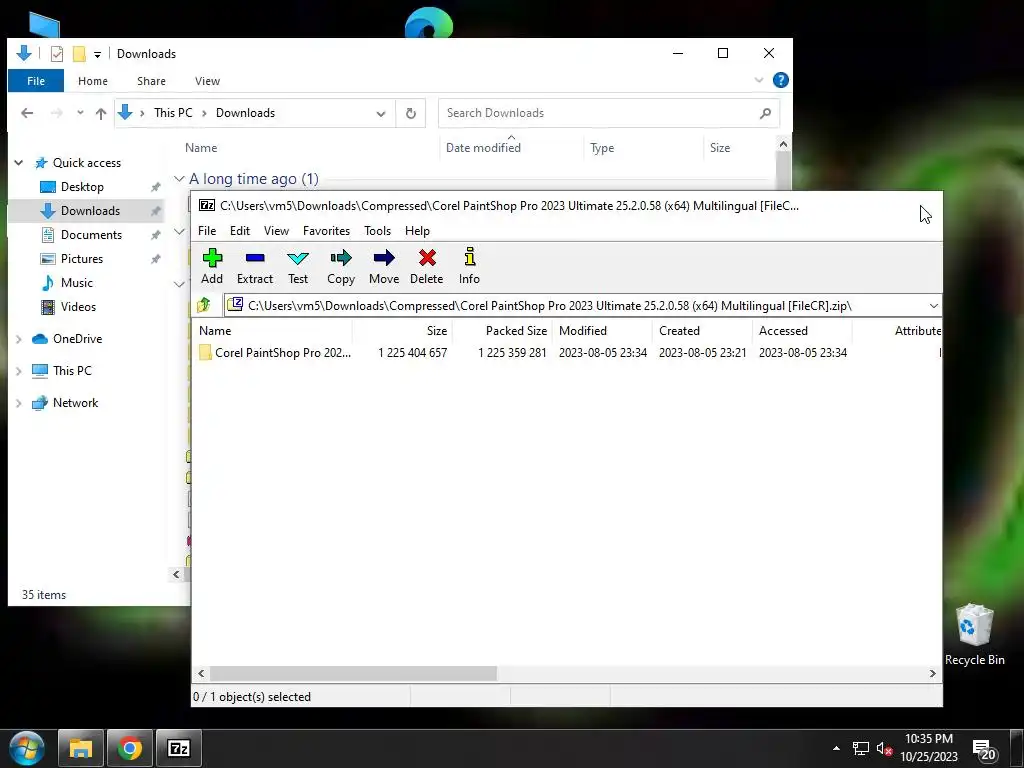Open Documents in navigation pane
Screen dimensions: 1024x768
91,234
